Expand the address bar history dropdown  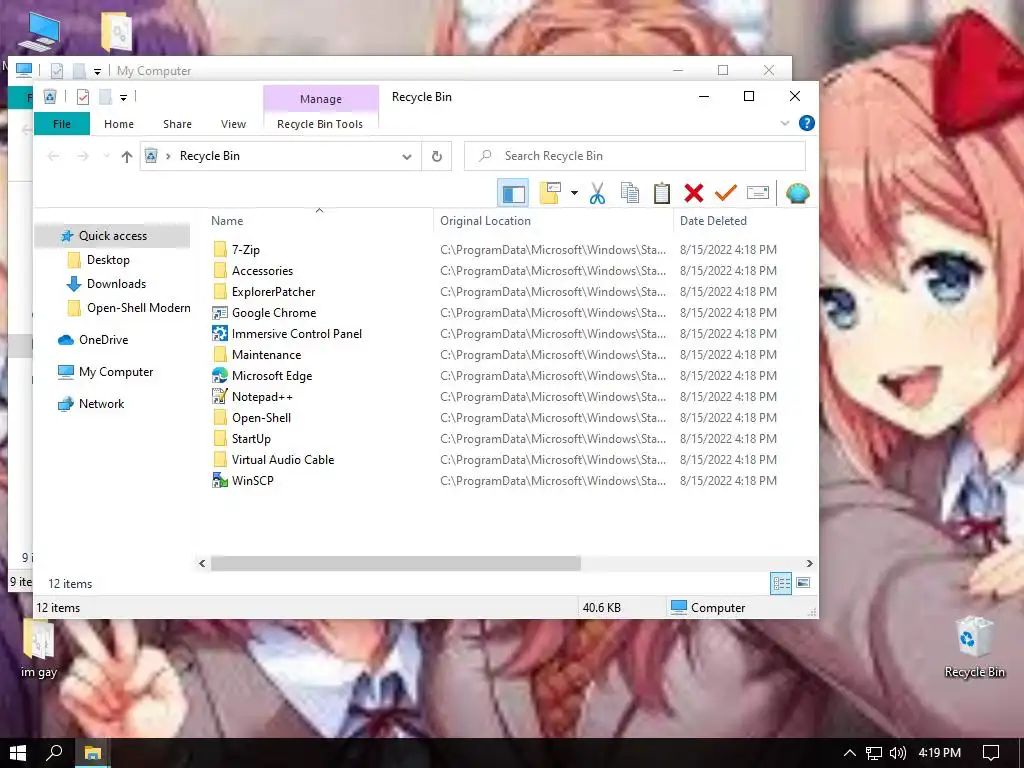click(x=407, y=157)
